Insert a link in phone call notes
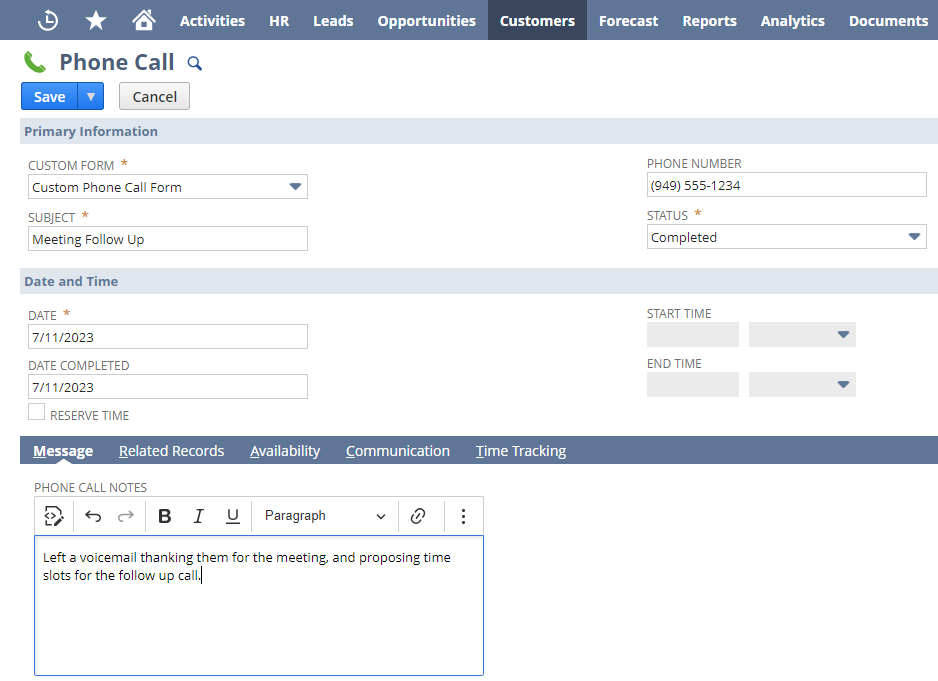The image size is (938, 681). pos(418,516)
